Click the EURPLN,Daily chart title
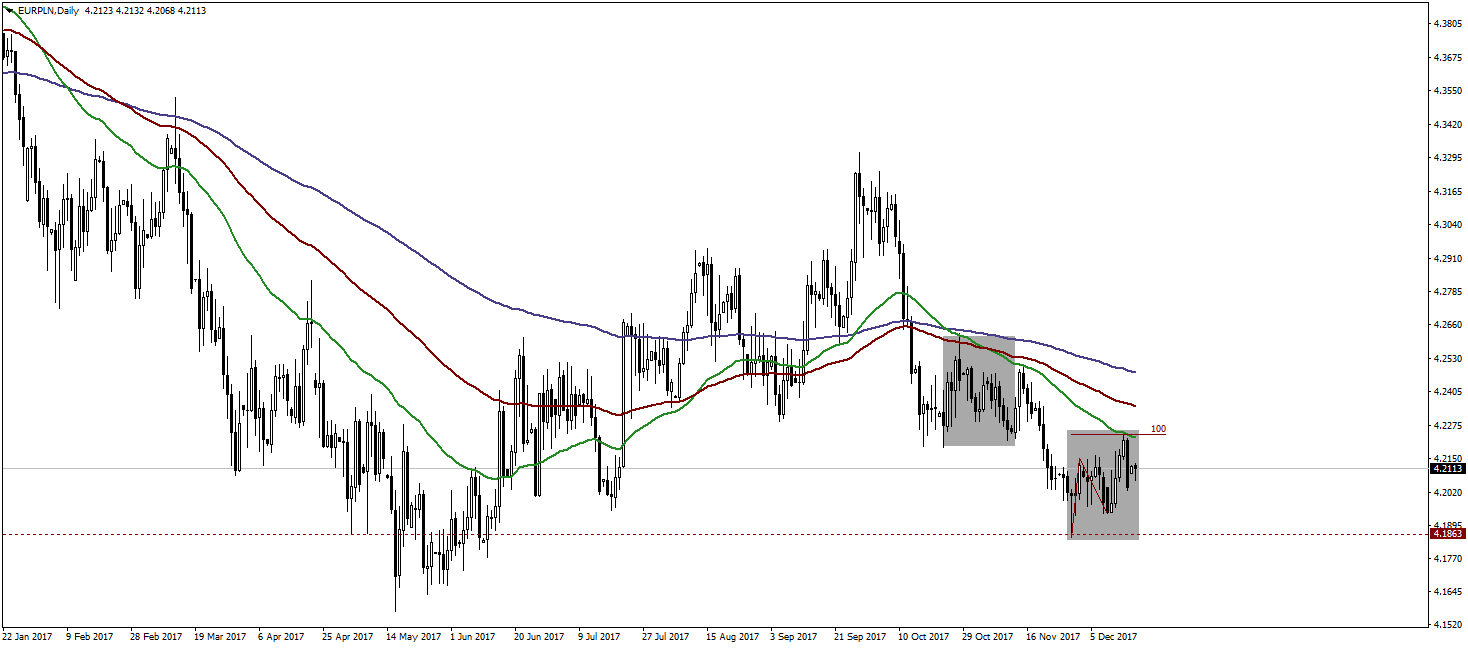Screen dimensions: 1468x648 [x=48, y=11]
